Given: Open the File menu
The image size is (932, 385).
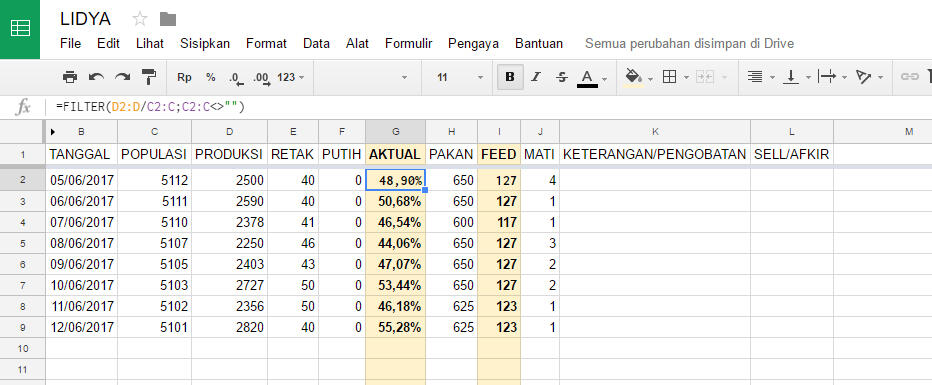Looking at the screenshot, I should [70, 43].
